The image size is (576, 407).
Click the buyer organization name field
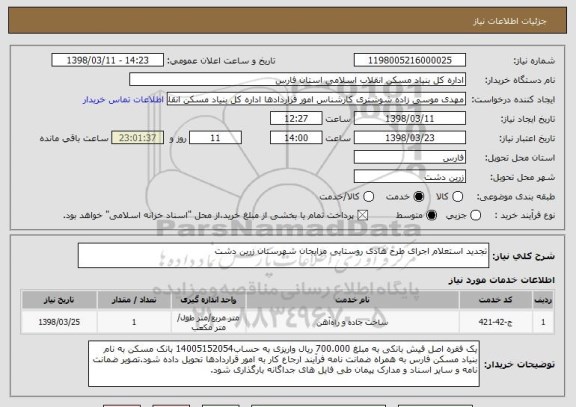tap(298, 80)
